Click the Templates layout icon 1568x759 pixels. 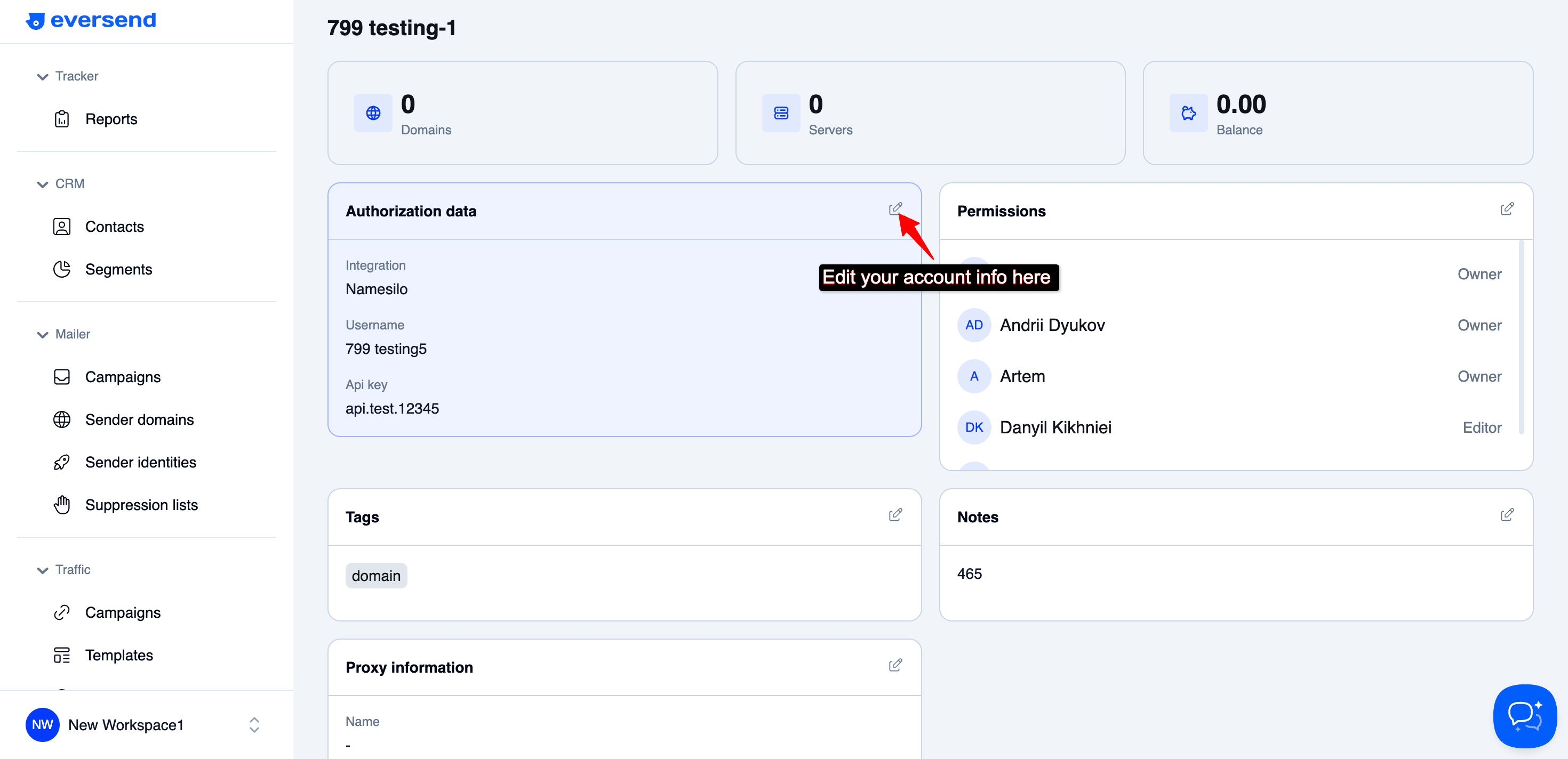(x=61, y=655)
